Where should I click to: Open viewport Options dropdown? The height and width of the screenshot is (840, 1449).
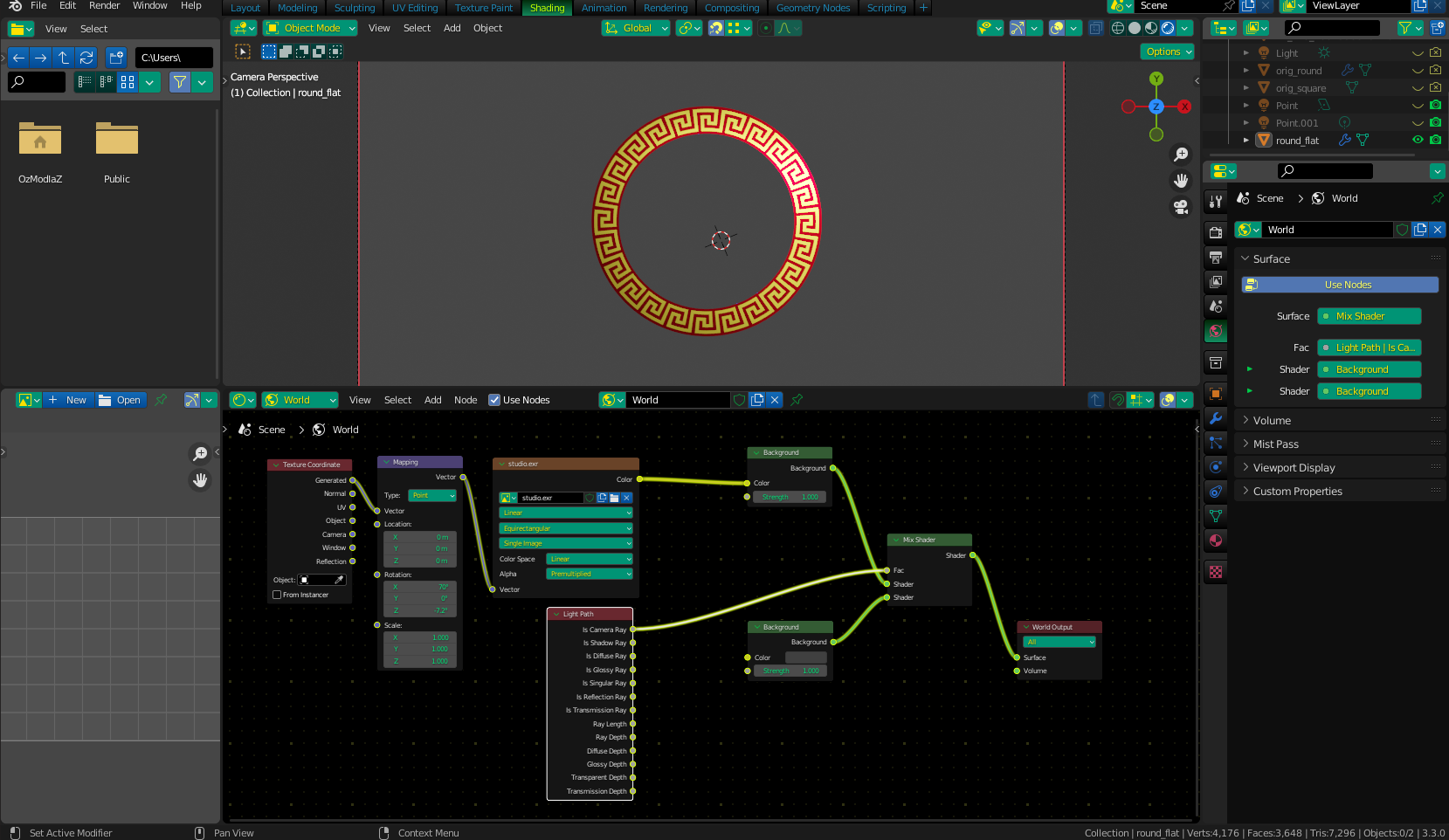click(x=1167, y=52)
